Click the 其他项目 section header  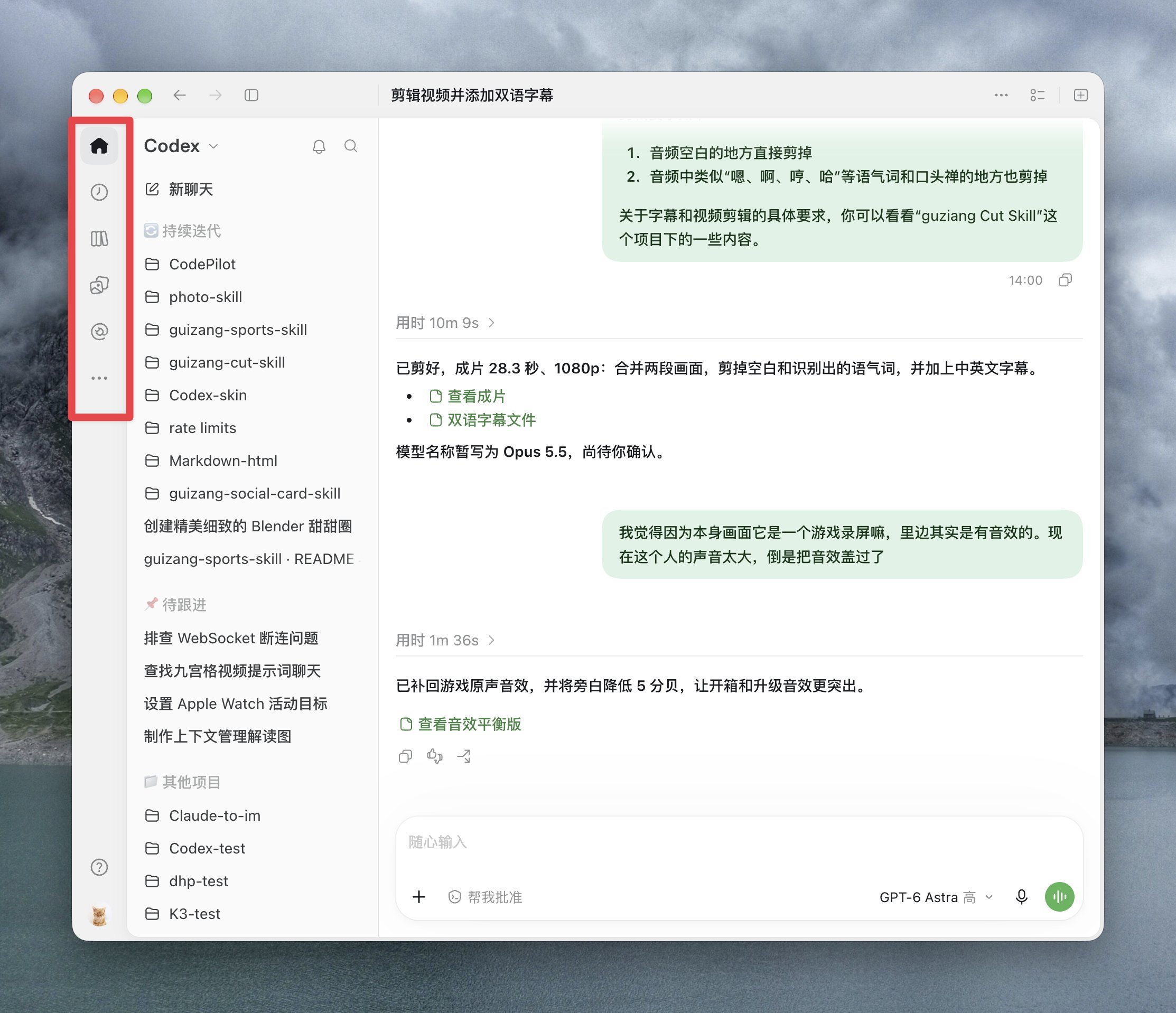click(182, 782)
